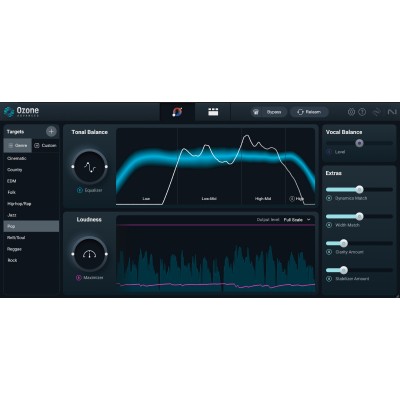Choose the Cinematic genre target

(31, 158)
